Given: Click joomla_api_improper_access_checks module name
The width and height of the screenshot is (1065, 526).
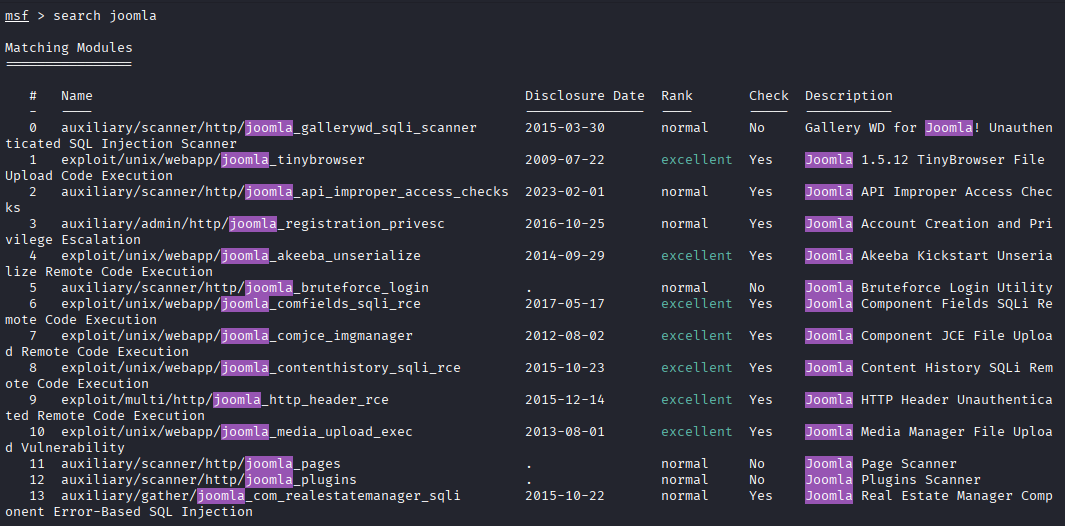Looking at the screenshot, I should point(285,192).
